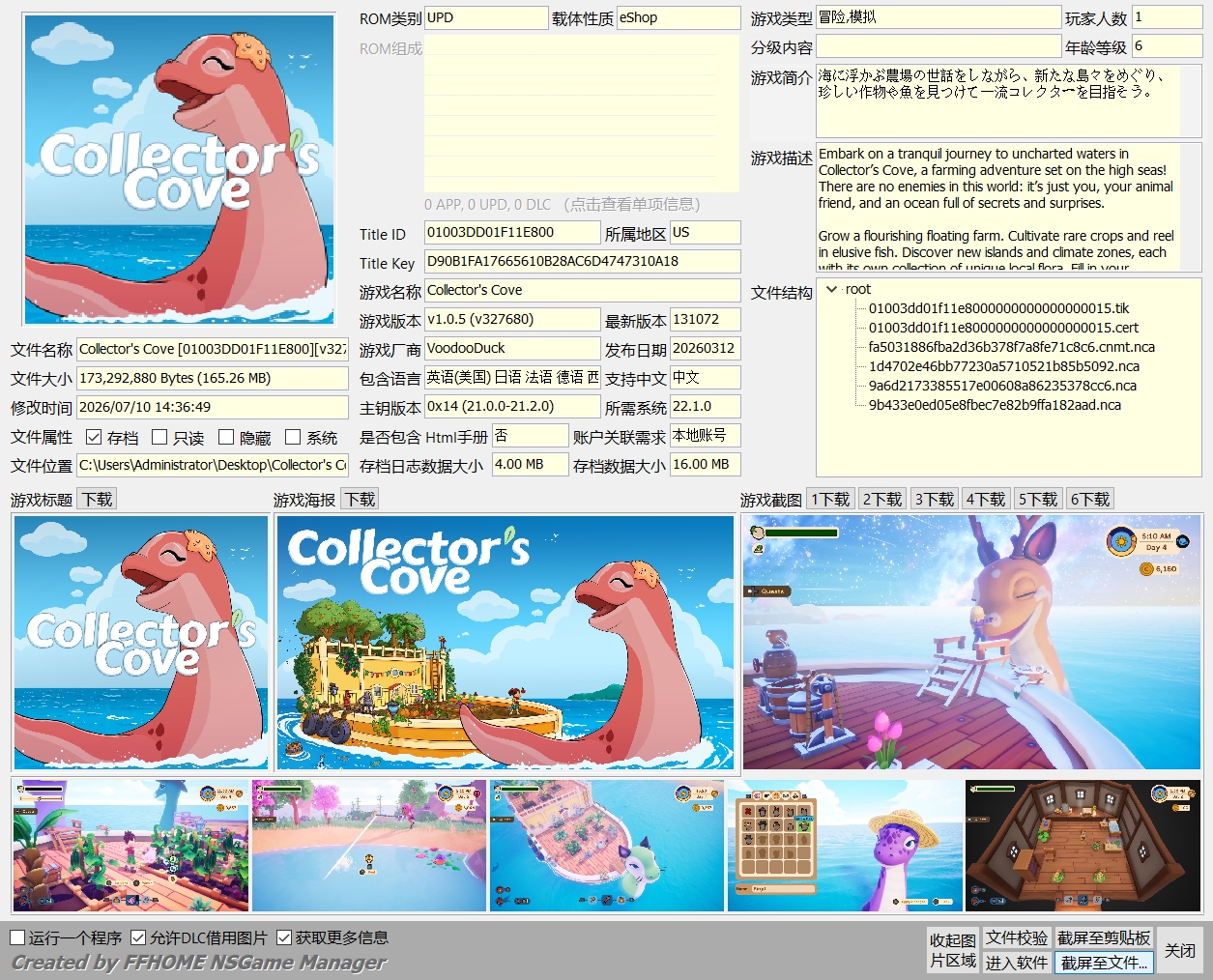This screenshot has width=1213, height=980.
Task: Click the 所属地区 US field
Action: coord(706,233)
